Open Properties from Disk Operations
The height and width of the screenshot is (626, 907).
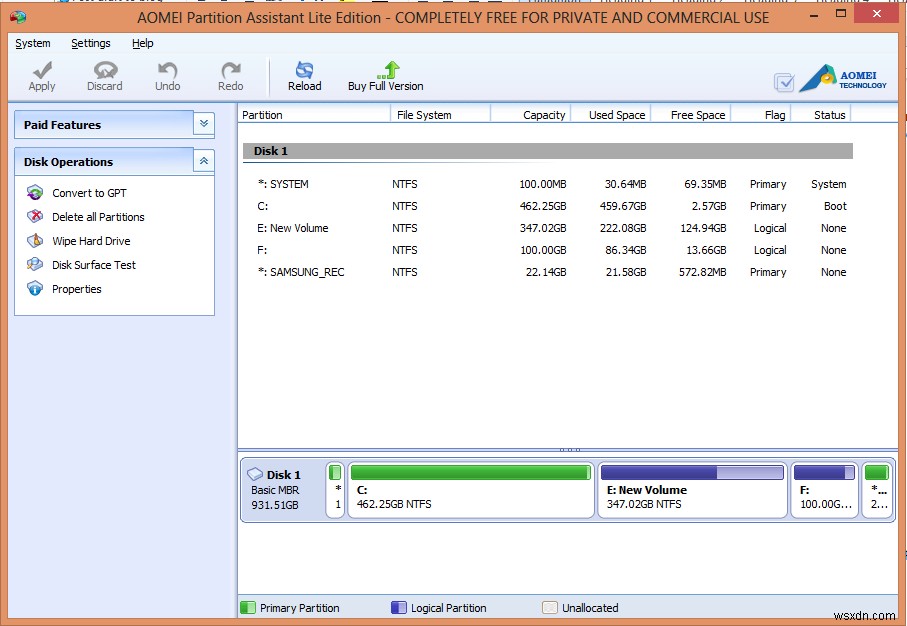coord(75,289)
